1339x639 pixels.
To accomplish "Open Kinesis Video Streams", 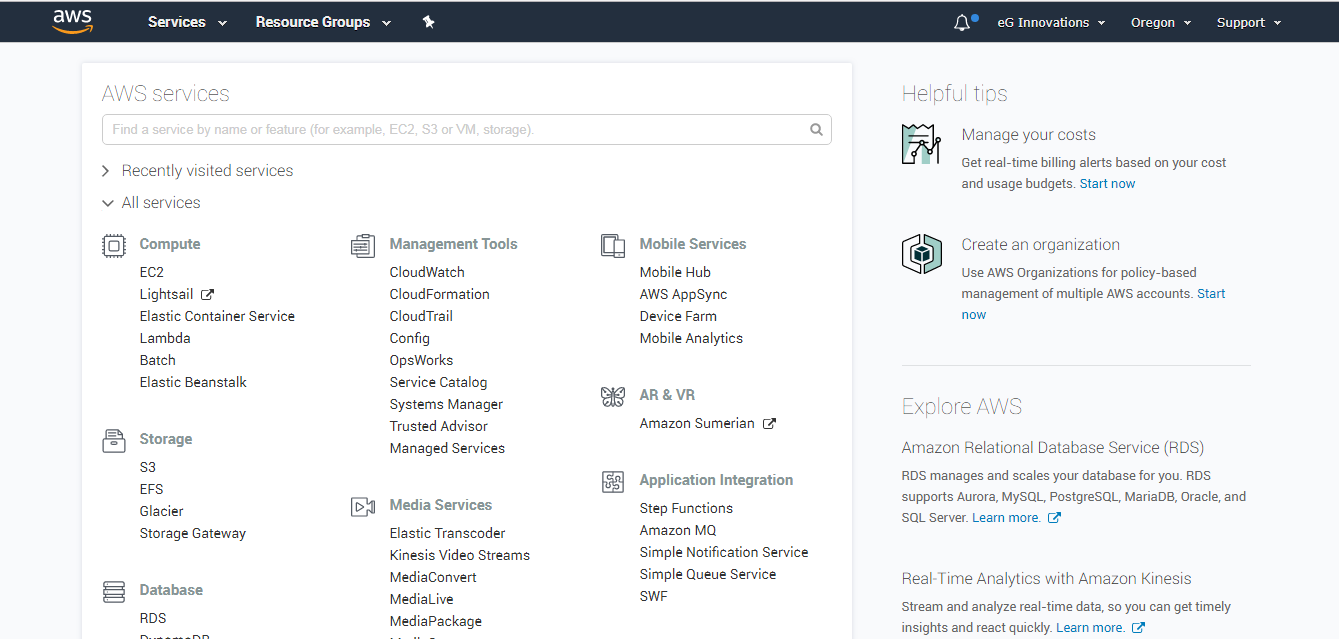I will (460, 555).
